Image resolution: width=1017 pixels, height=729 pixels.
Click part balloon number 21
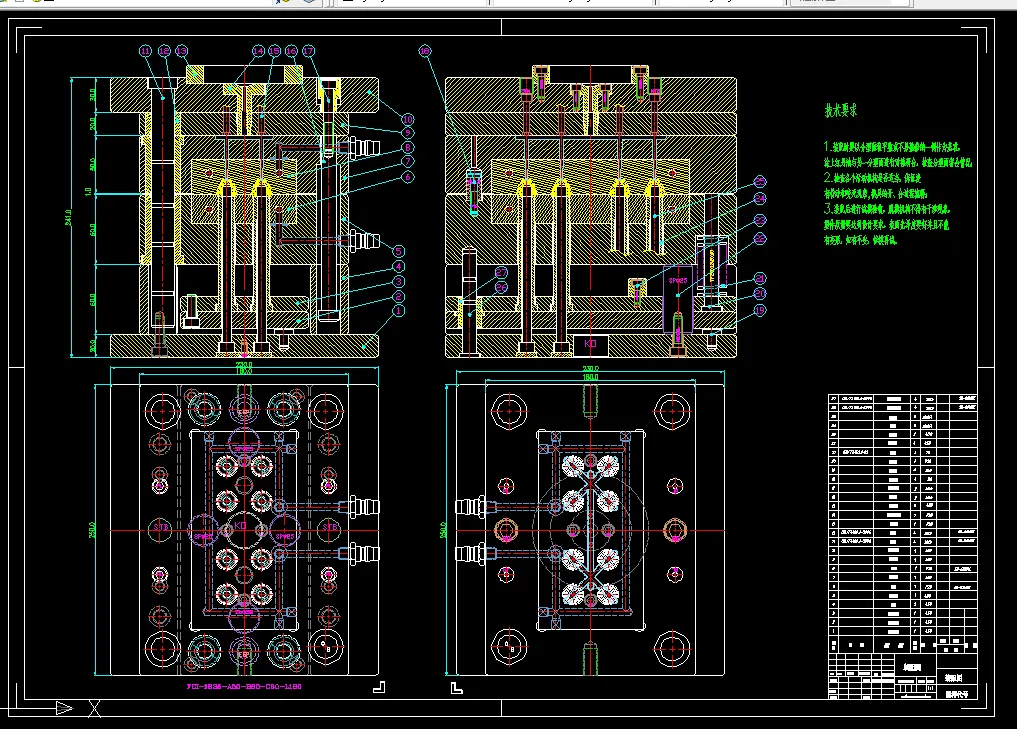click(760, 278)
